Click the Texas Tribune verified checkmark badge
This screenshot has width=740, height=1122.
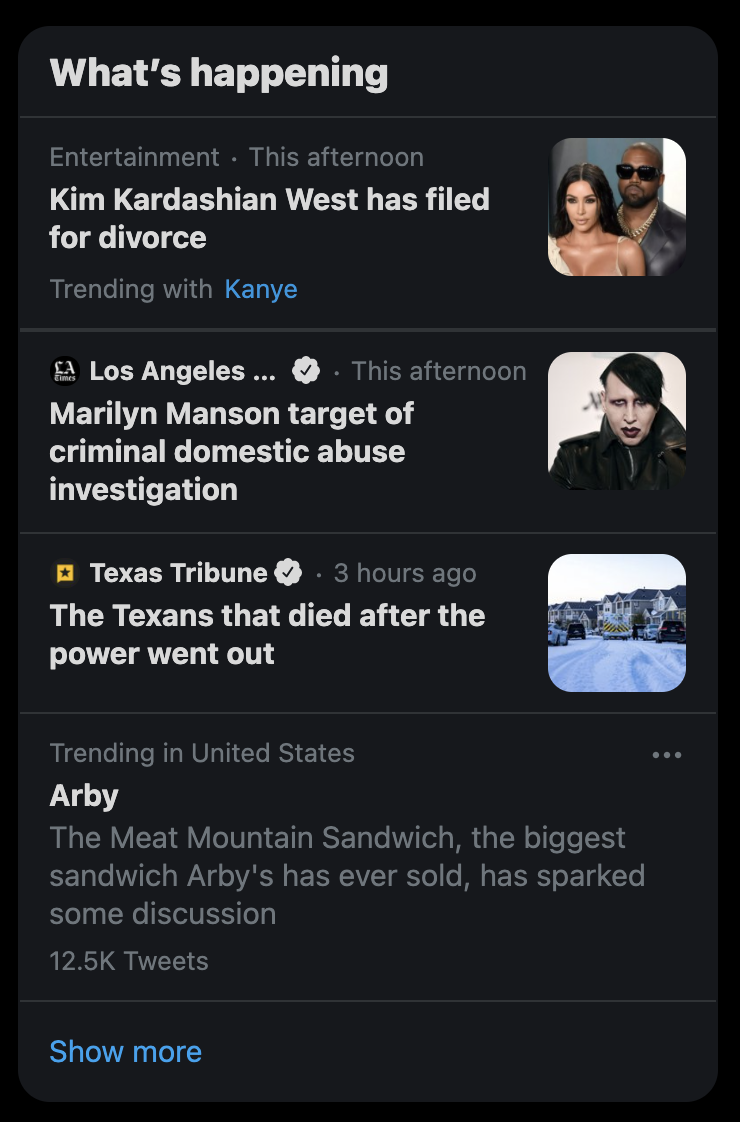click(x=288, y=572)
